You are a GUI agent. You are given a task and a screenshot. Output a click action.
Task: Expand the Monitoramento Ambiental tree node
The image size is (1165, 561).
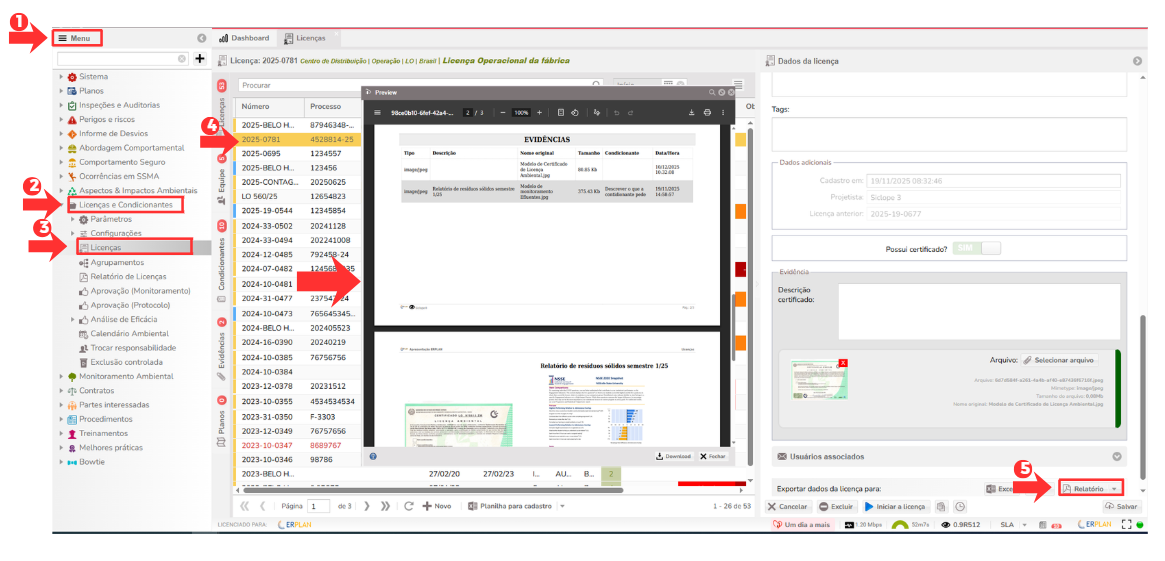[x=61, y=376]
